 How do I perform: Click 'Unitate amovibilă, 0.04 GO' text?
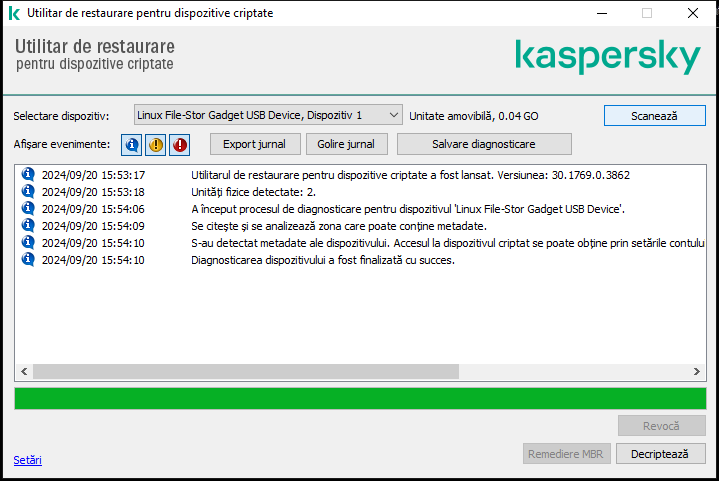point(474,116)
